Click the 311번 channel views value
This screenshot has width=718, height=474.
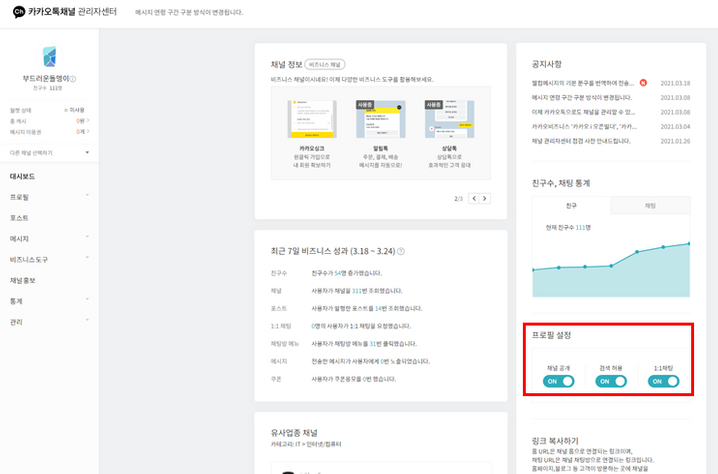(356, 291)
